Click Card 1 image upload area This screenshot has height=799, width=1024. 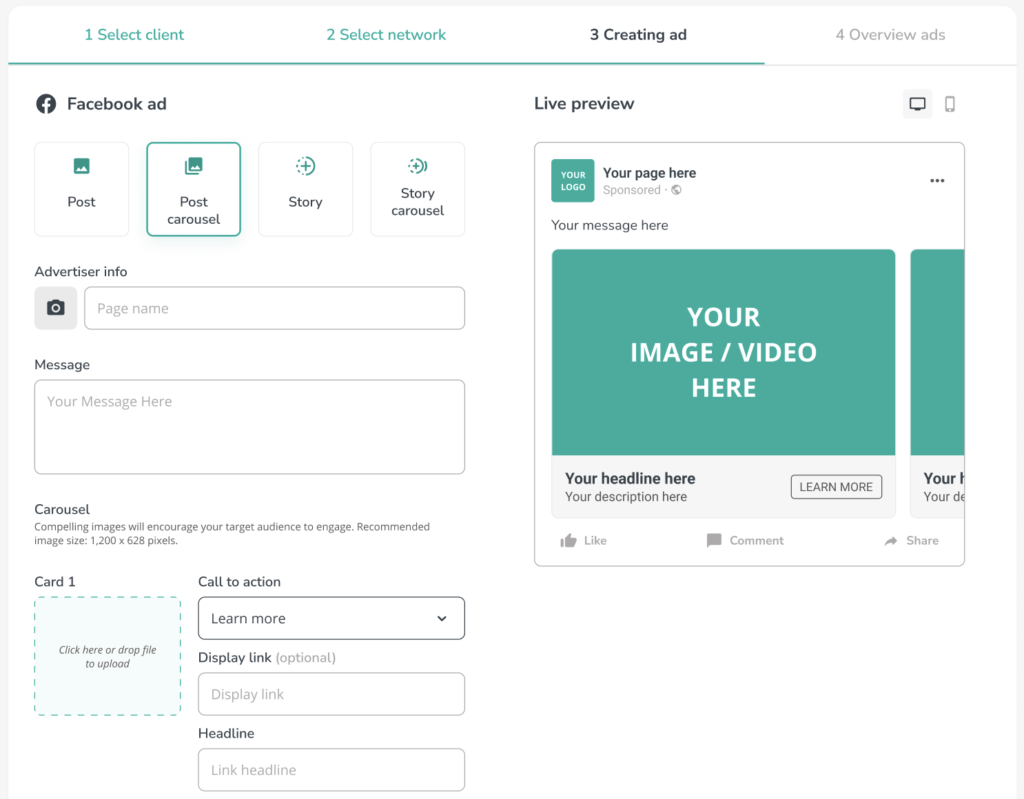pos(108,656)
